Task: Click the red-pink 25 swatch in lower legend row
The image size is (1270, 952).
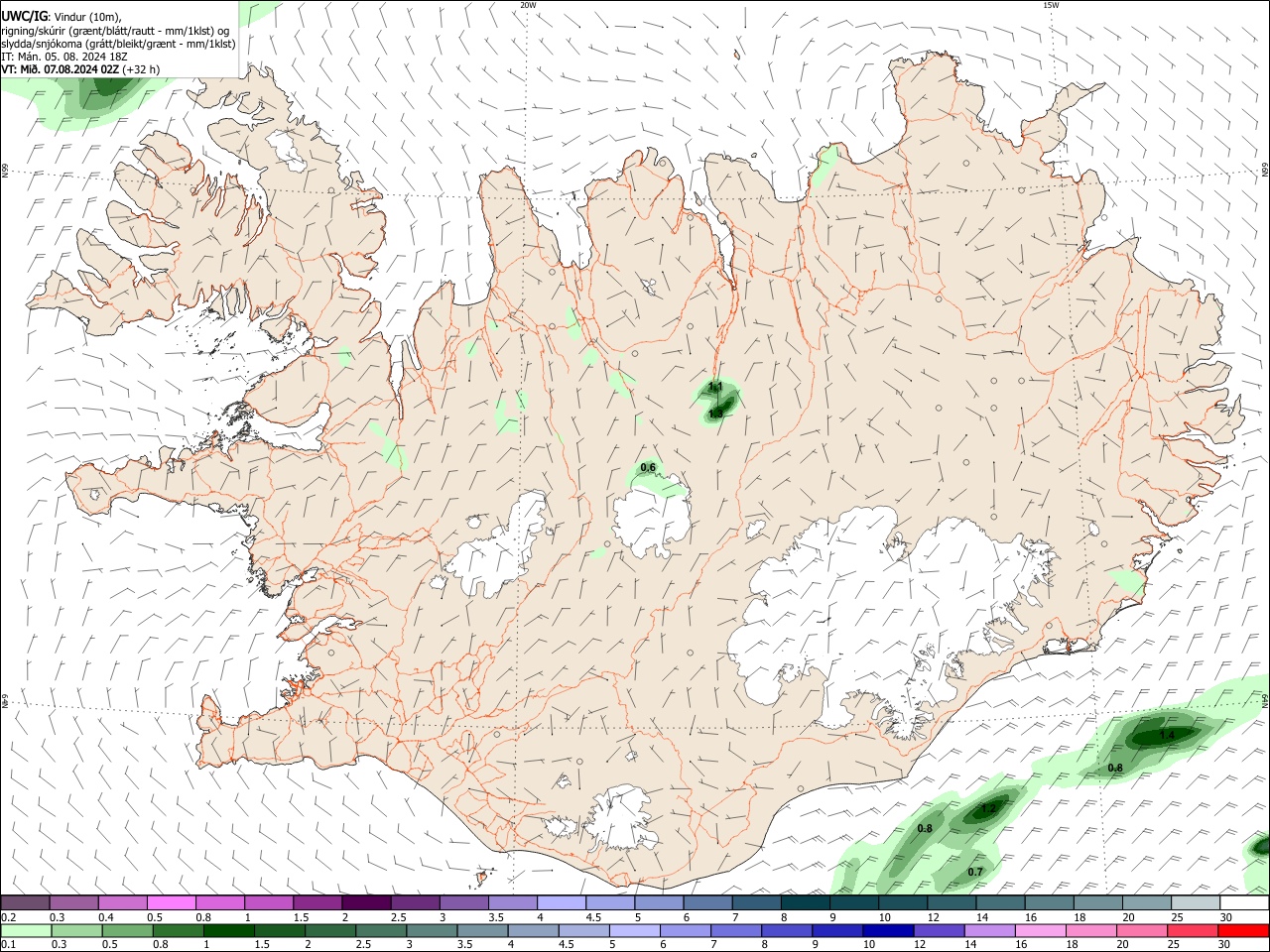Action: 1193,930
